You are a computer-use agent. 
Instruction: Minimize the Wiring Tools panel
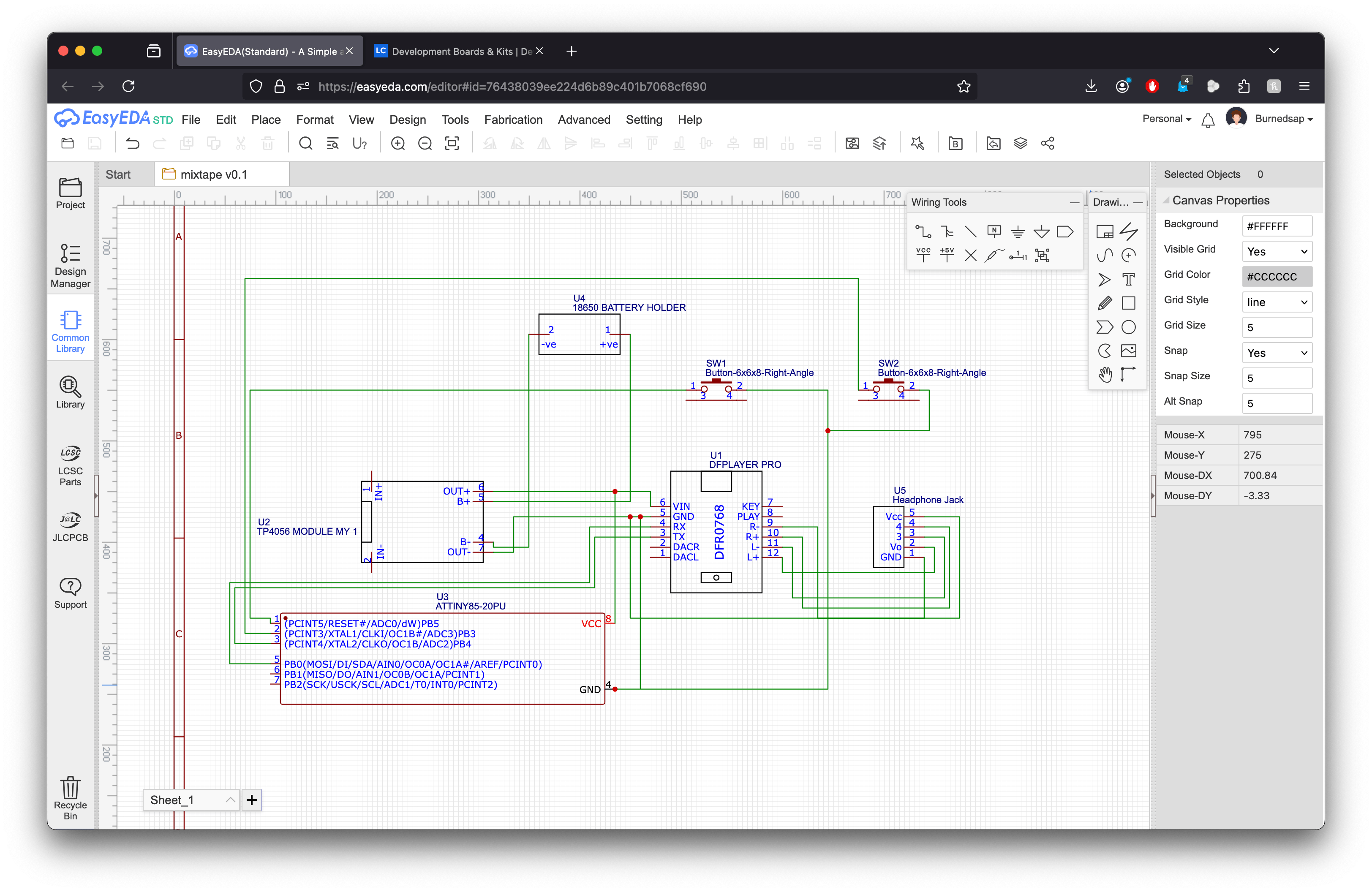(x=1074, y=202)
